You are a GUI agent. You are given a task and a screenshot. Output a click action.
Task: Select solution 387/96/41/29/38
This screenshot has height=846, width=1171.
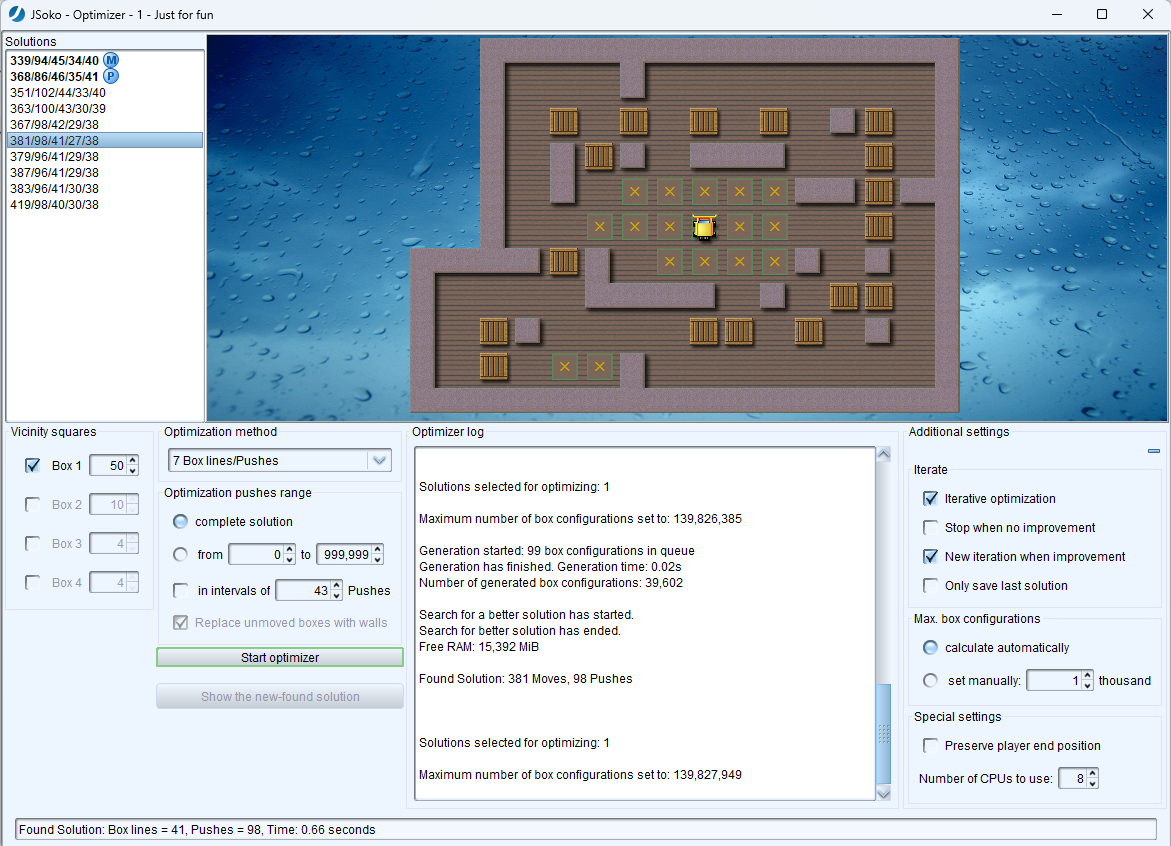[105, 172]
